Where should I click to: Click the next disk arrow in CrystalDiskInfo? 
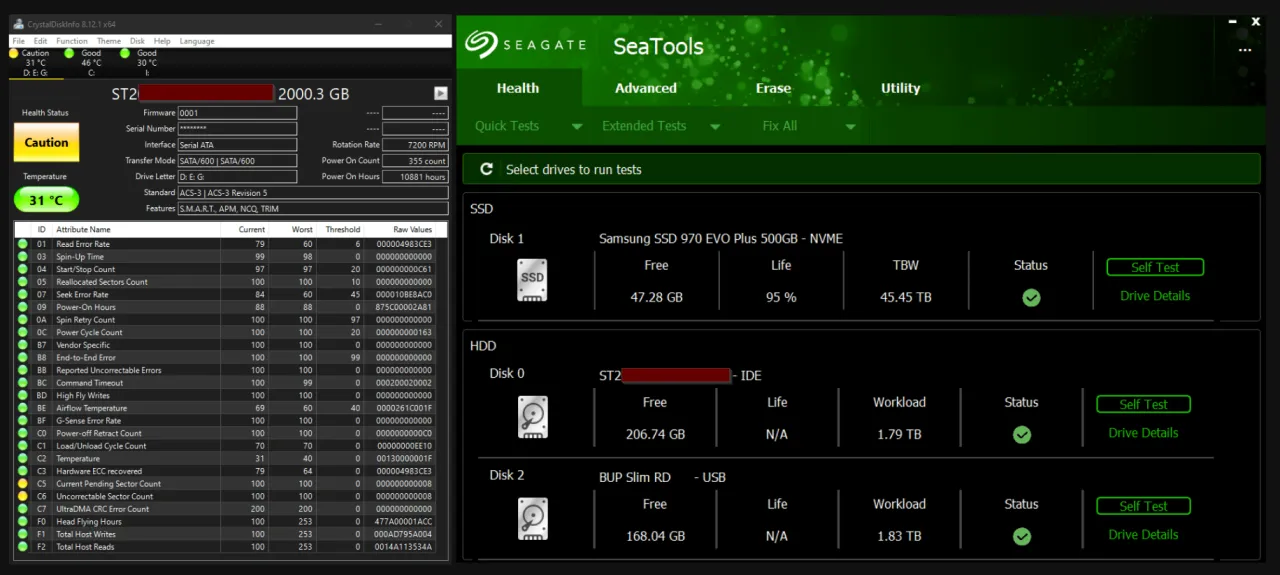[x=440, y=93]
